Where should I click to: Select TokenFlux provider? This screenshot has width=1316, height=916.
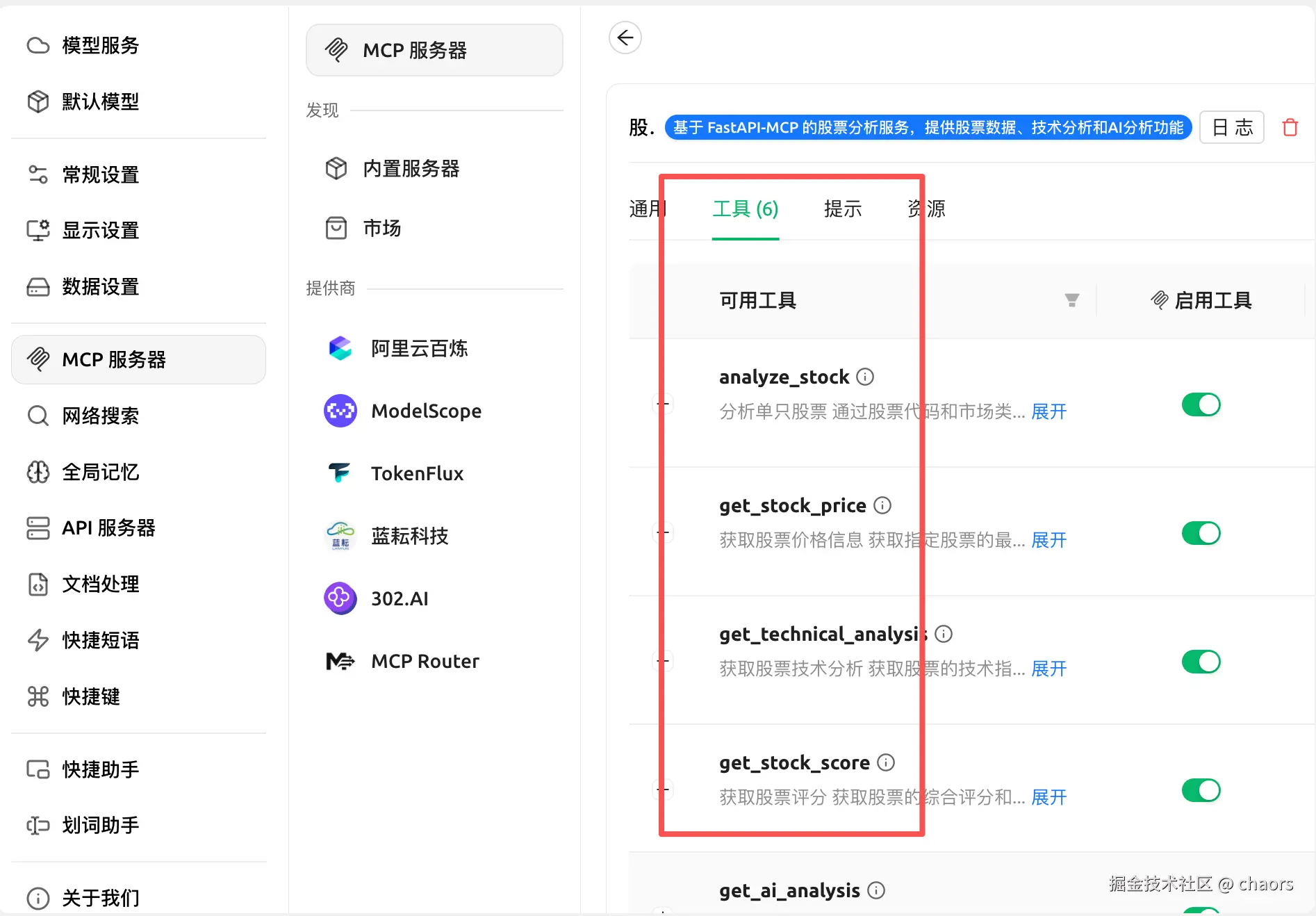click(x=434, y=473)
